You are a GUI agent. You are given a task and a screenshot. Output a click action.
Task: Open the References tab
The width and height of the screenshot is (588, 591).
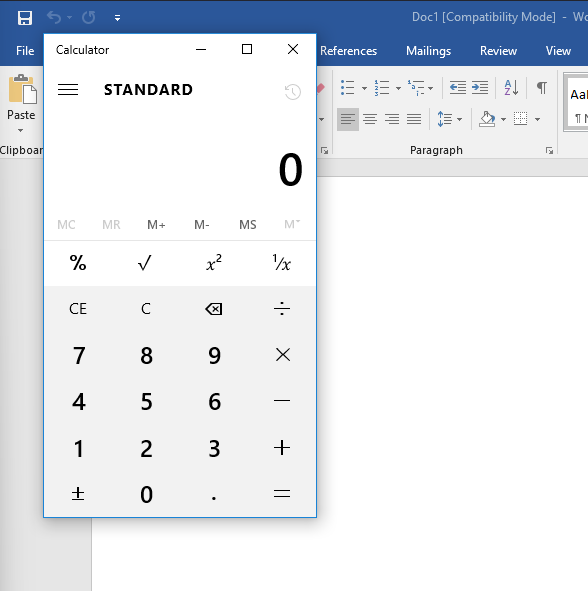coord(348,51)
